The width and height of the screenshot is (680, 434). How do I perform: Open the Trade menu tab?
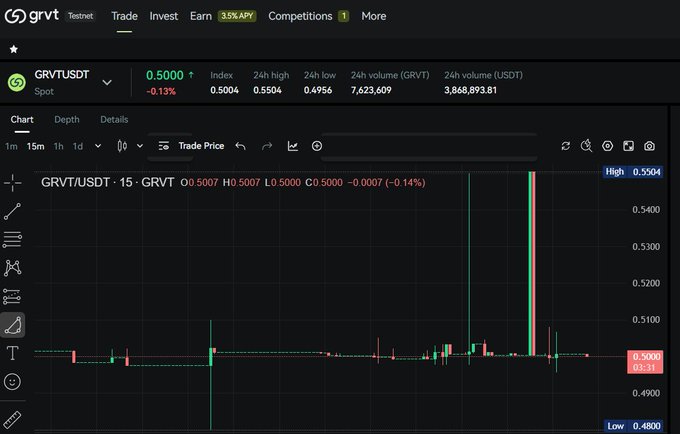click(x=124, y=16)
